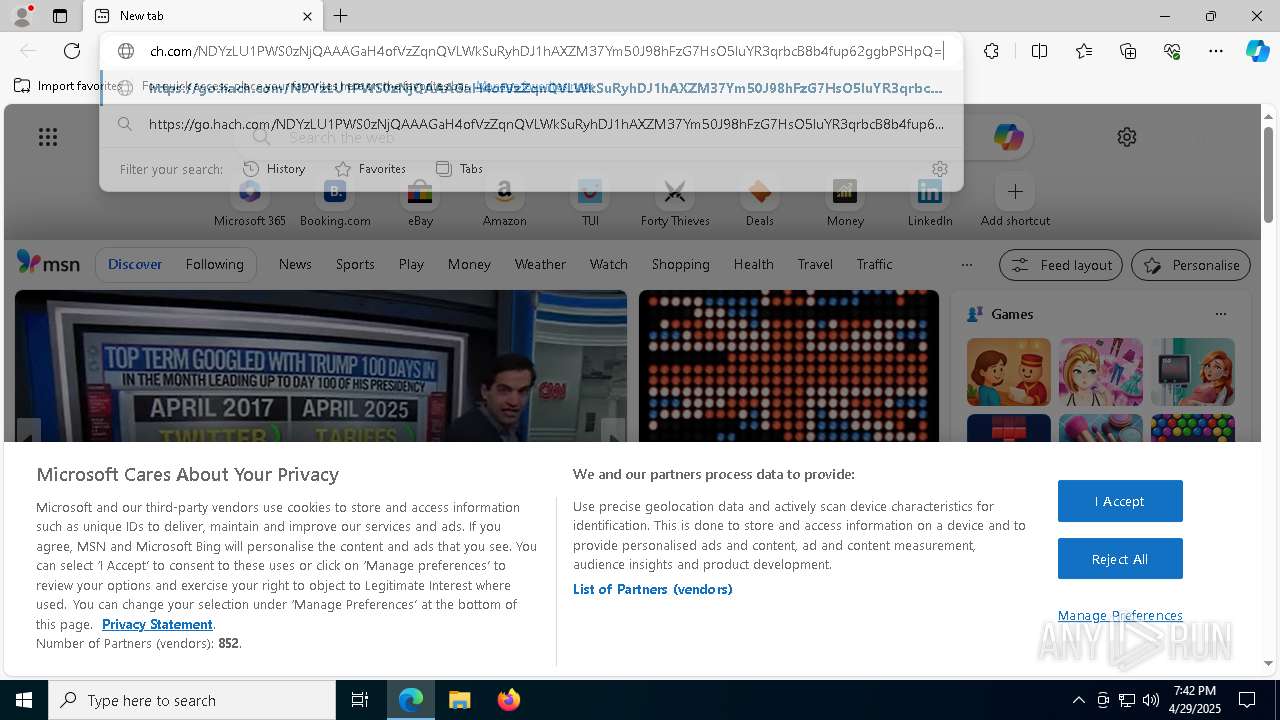
Task: Open the Health section
Action: [753, 264]
